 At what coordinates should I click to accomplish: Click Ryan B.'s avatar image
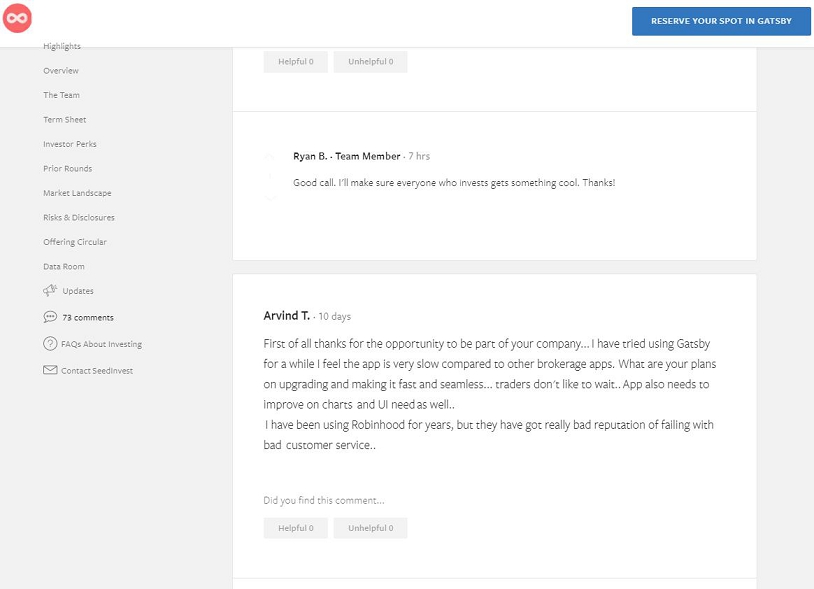(271, 174)
